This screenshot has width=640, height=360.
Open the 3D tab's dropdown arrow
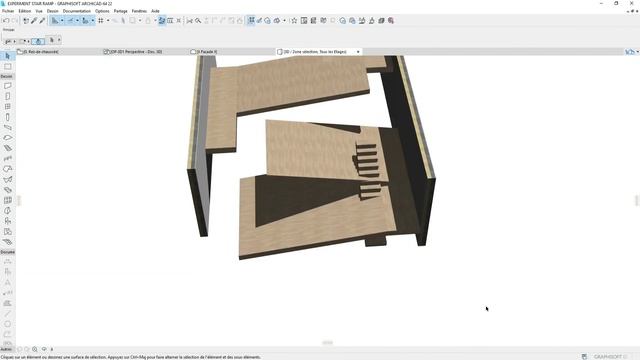pos(358,52)
